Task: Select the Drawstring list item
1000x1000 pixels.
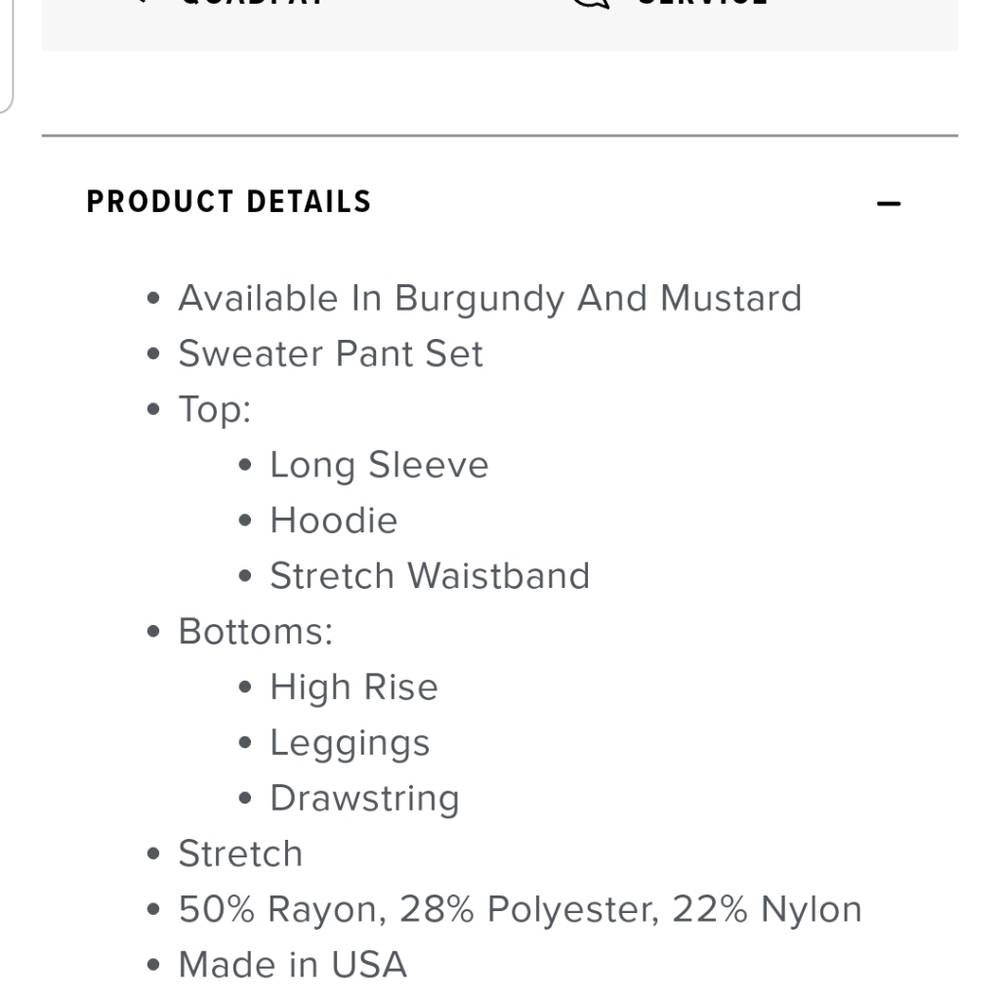Action: click(x=364, y=798)
